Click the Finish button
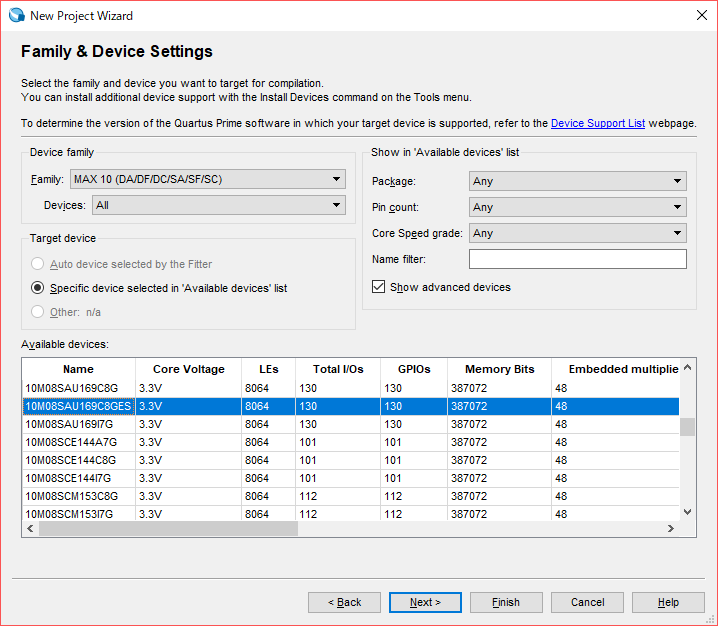The width and height of the screenshot is (718, 626). [x=506, y=602]
